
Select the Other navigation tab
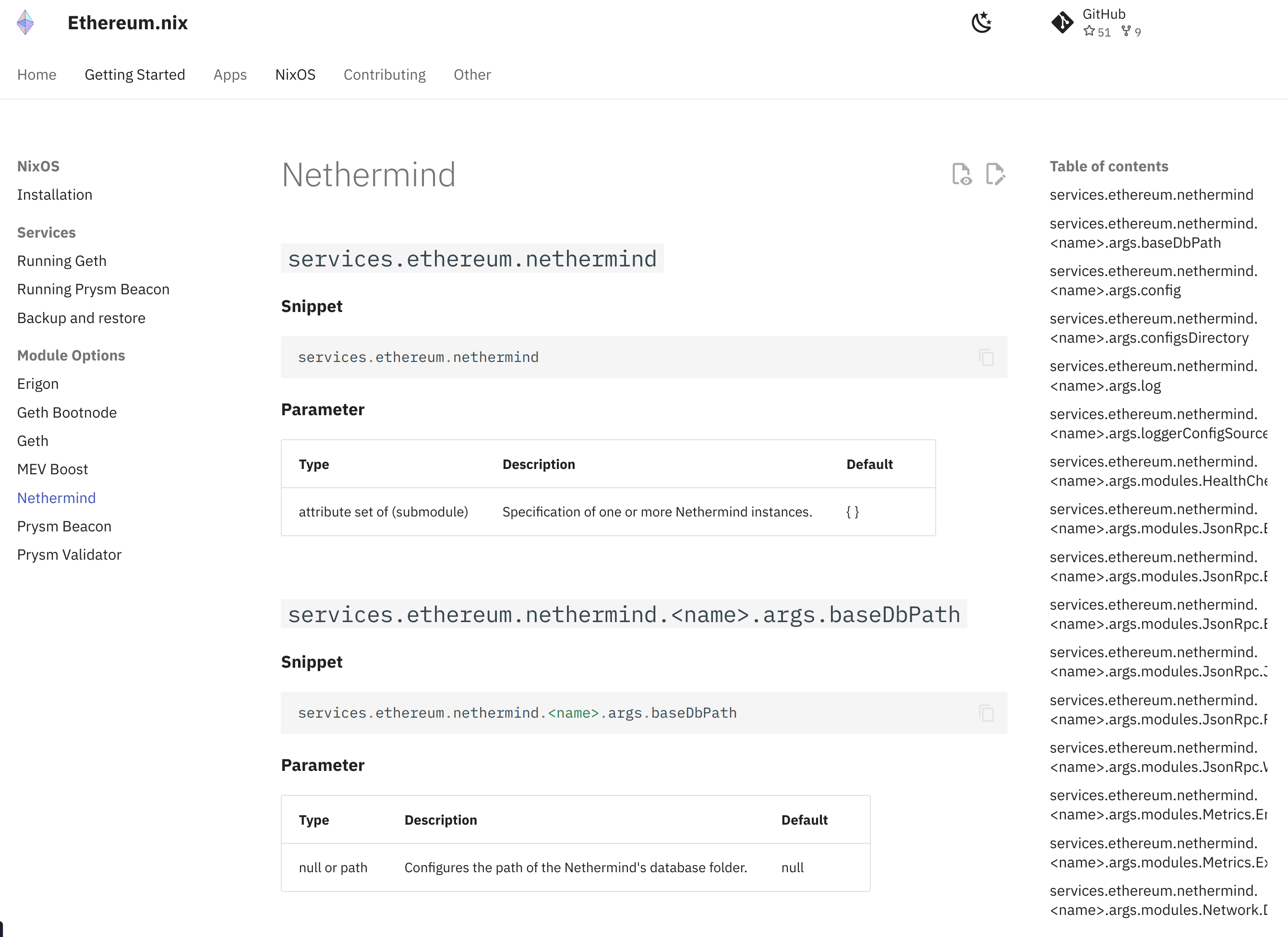click(x=472, y=74)
